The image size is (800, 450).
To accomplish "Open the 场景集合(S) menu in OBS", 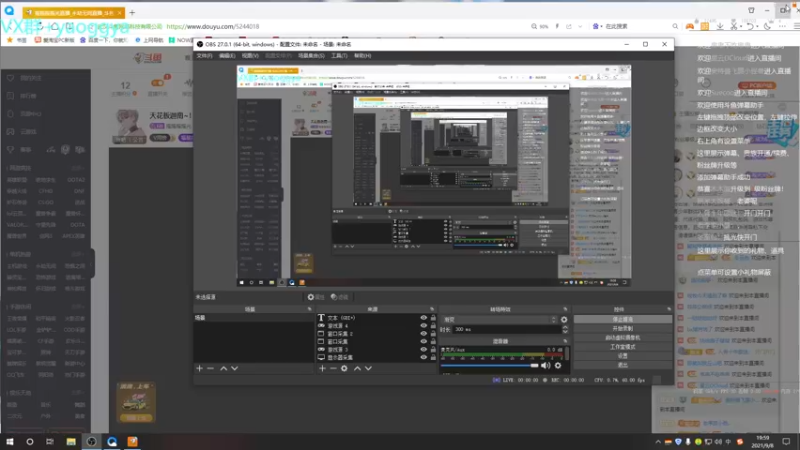I will pos(311,56).
